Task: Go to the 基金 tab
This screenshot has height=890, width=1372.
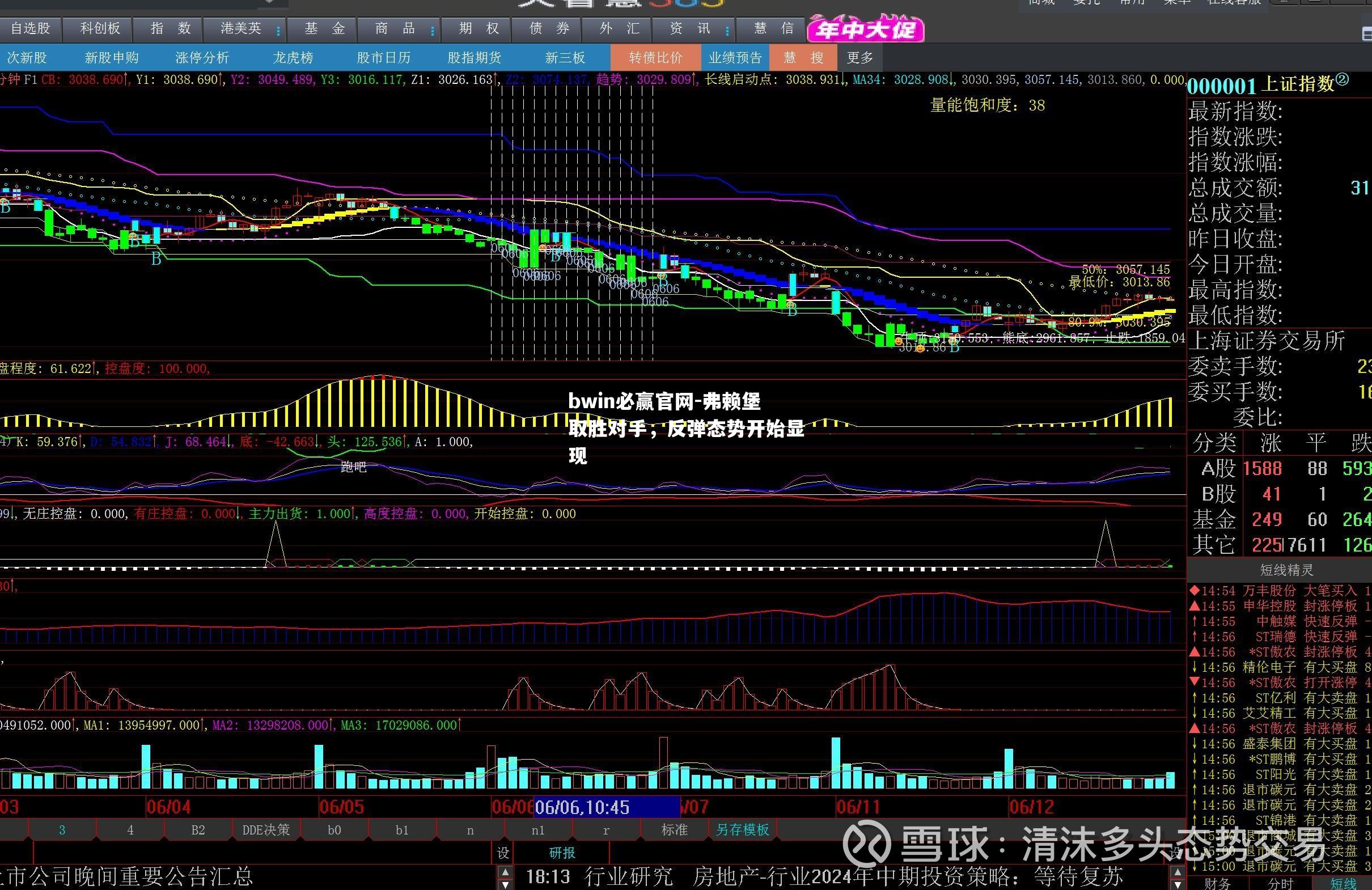Action: 324,28
